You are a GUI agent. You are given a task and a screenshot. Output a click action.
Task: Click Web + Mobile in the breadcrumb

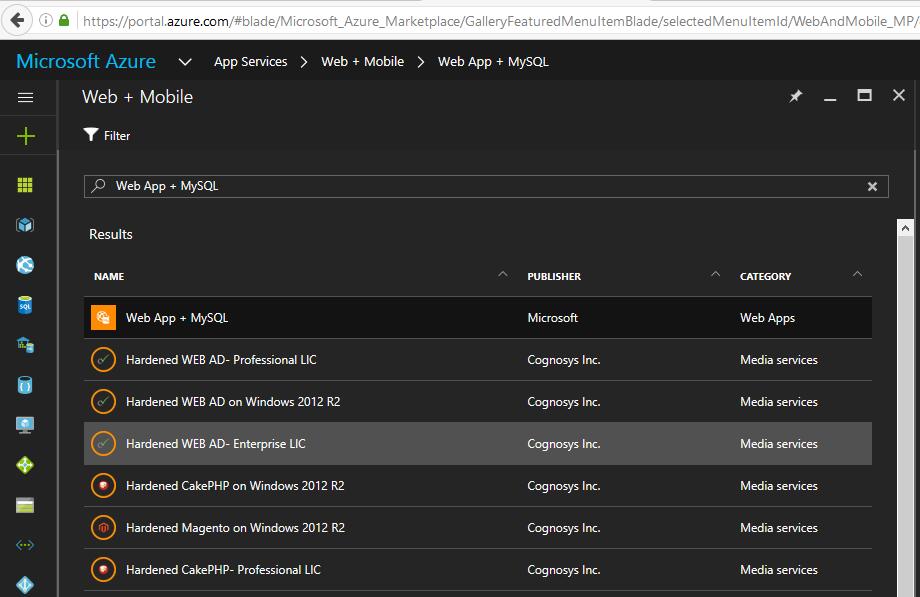pyautogui.click(x=363, y=62)
